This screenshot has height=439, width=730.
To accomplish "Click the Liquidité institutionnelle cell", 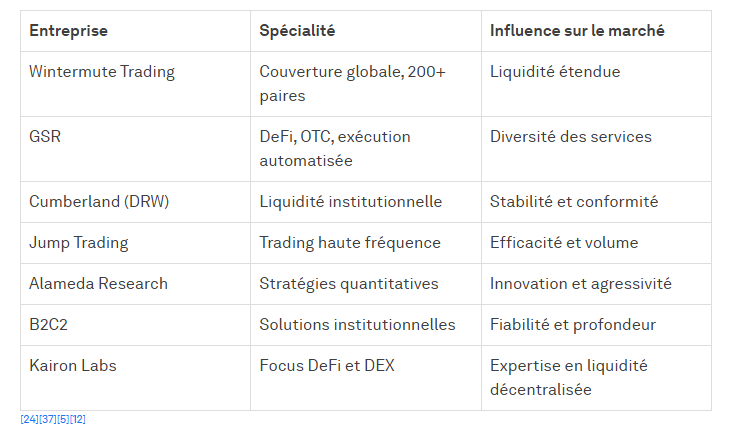I will click(350, 202).
